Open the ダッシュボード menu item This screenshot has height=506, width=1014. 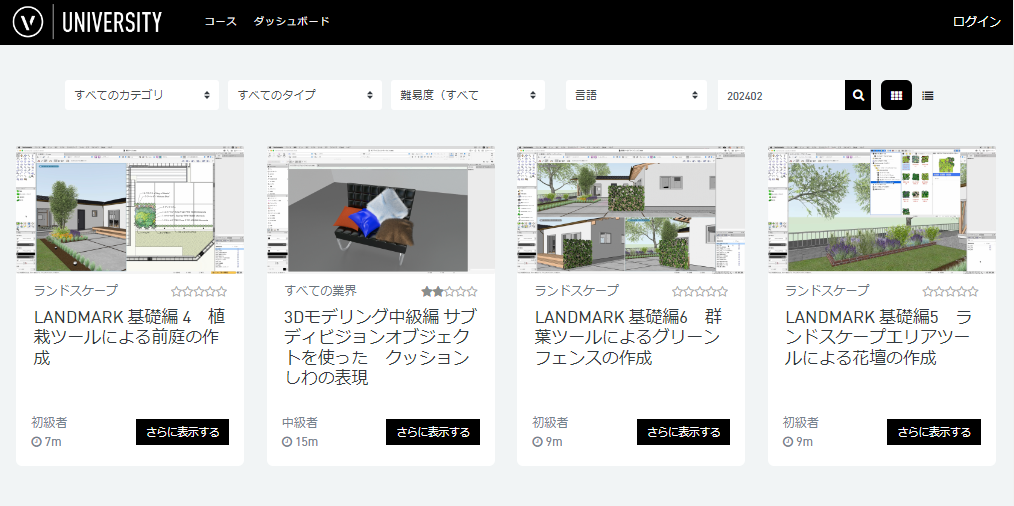pos(291,21)
